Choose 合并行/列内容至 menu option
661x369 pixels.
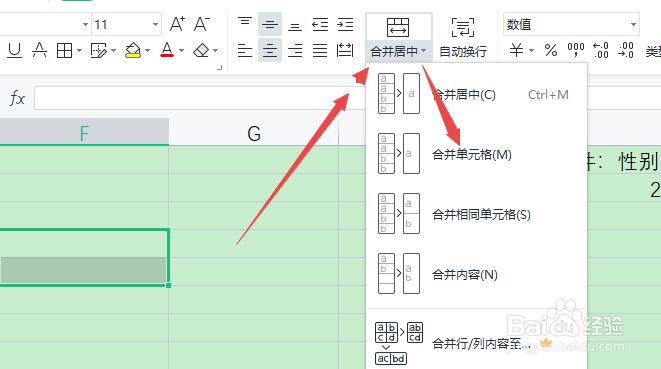coord(476,343)
